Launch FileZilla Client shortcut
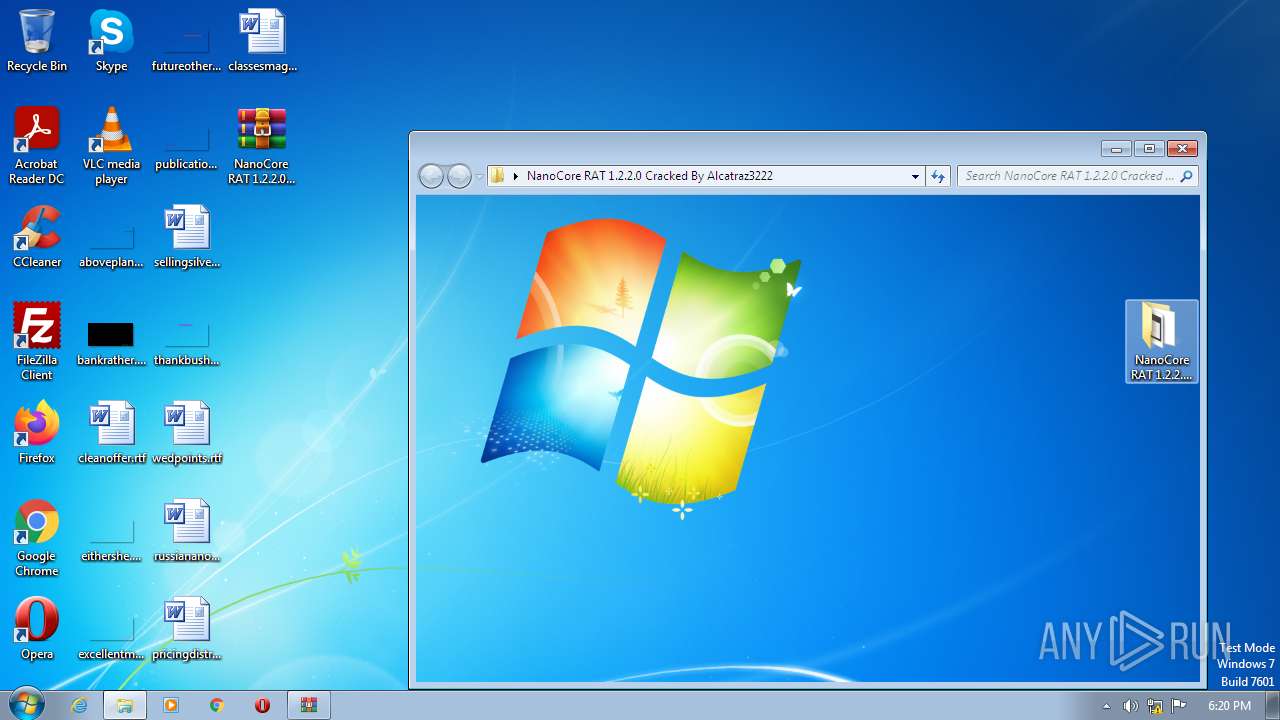This screenshot has width=1280, height=720. tap(37, 342)
